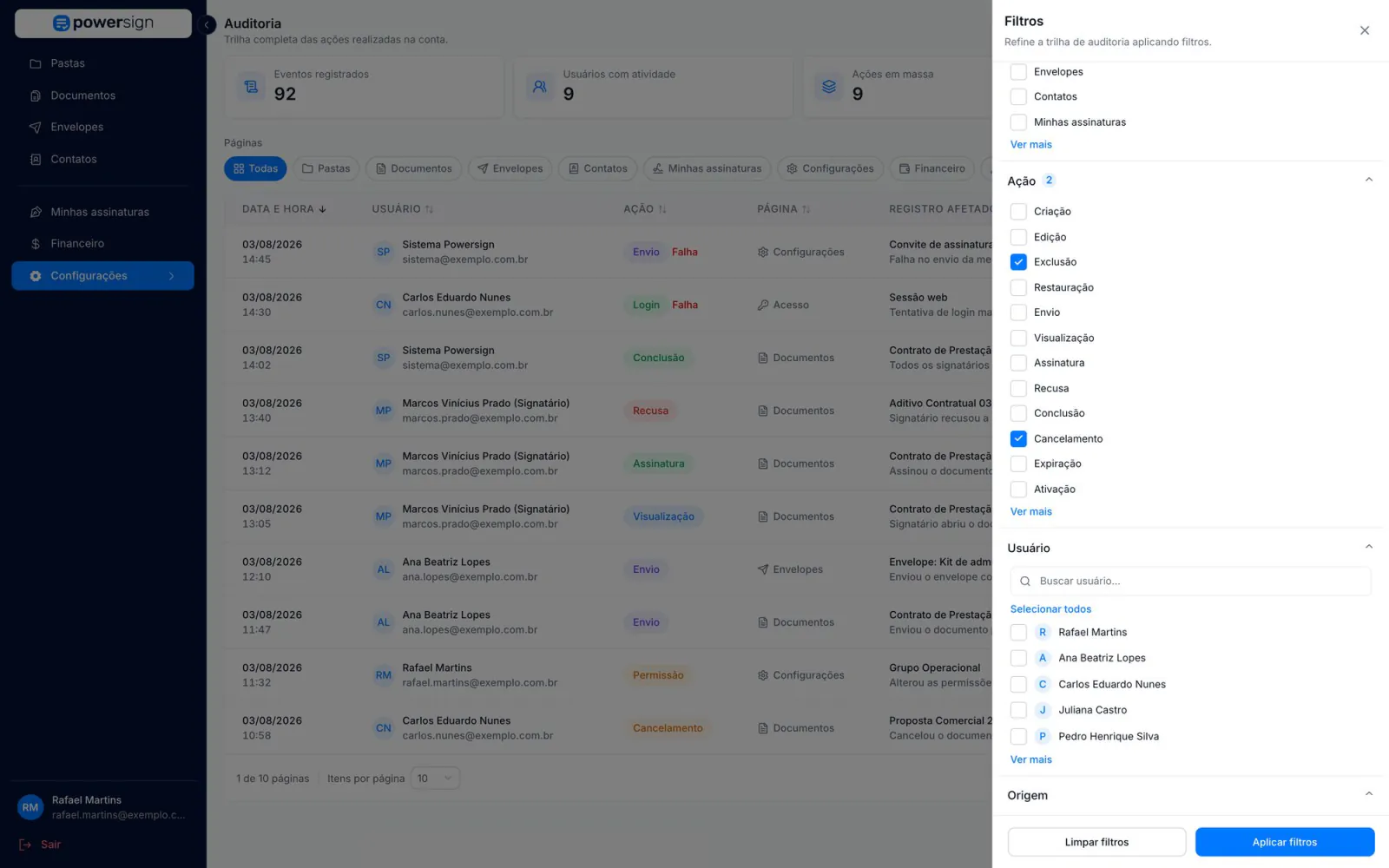
Task: Click the Buscar usuário search field
Action: [x=1190, y=582]
